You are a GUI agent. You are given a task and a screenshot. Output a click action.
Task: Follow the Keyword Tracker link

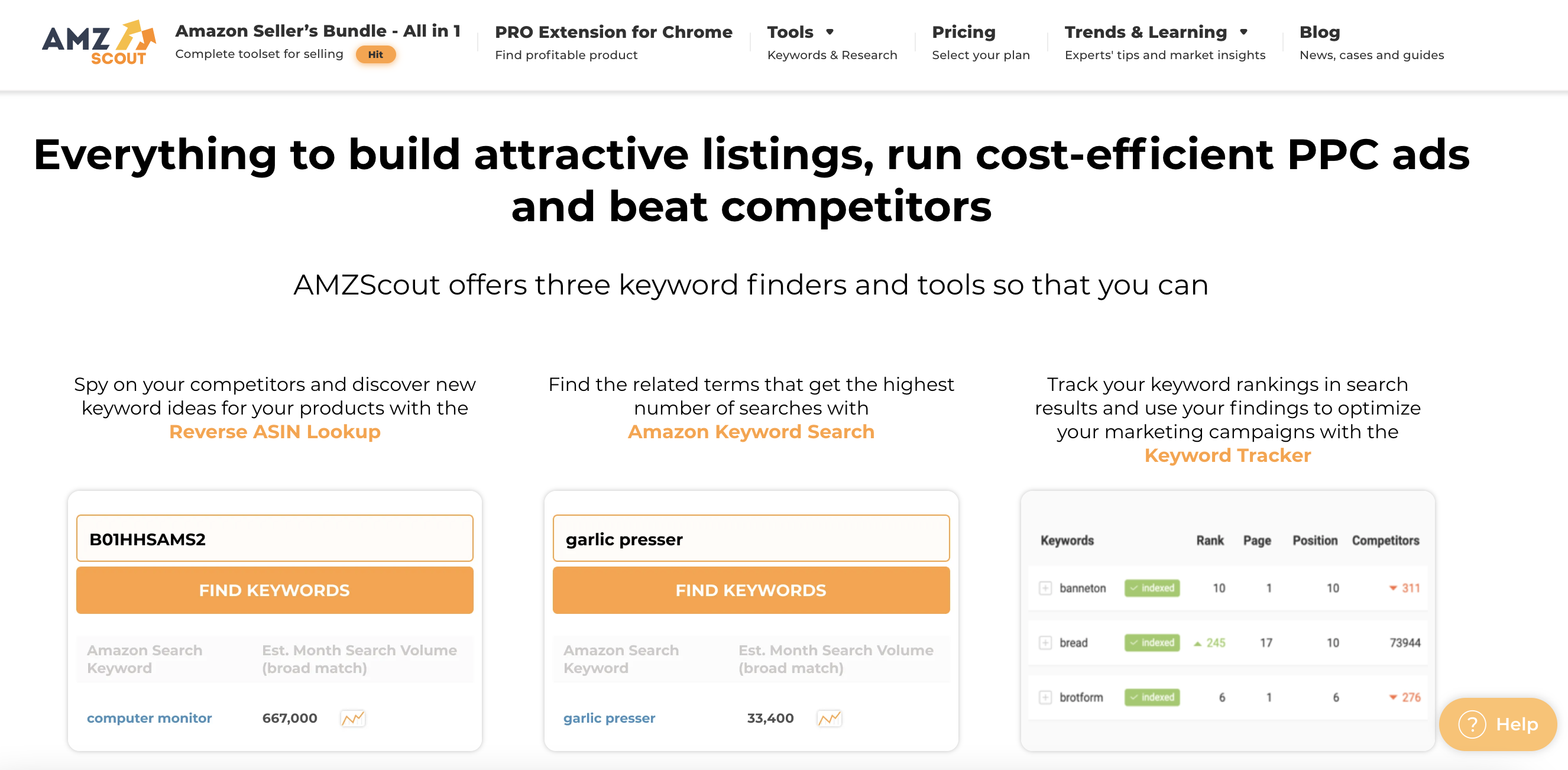[1227, 455]
